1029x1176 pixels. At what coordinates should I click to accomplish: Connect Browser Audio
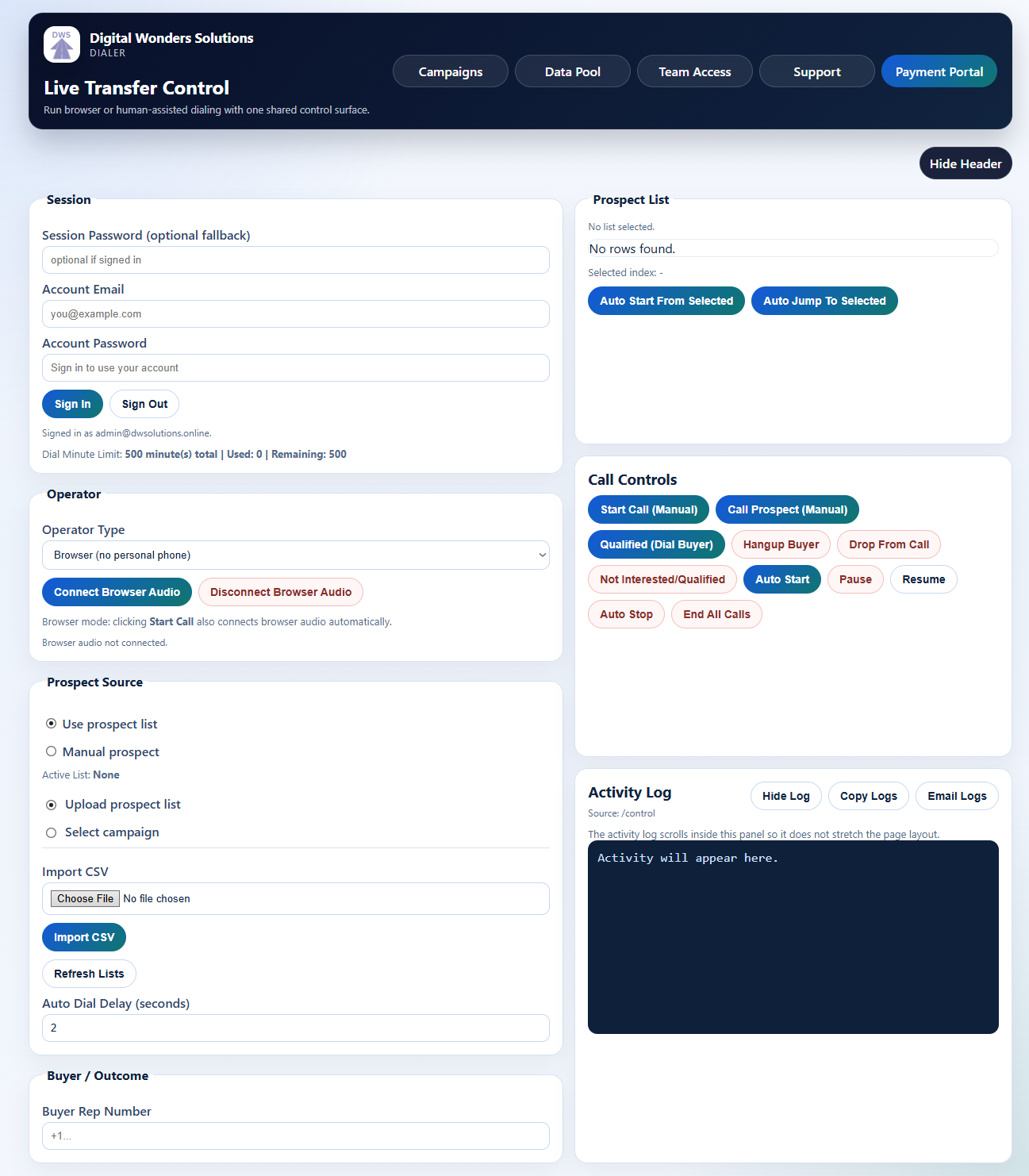(x=117, y=592)
